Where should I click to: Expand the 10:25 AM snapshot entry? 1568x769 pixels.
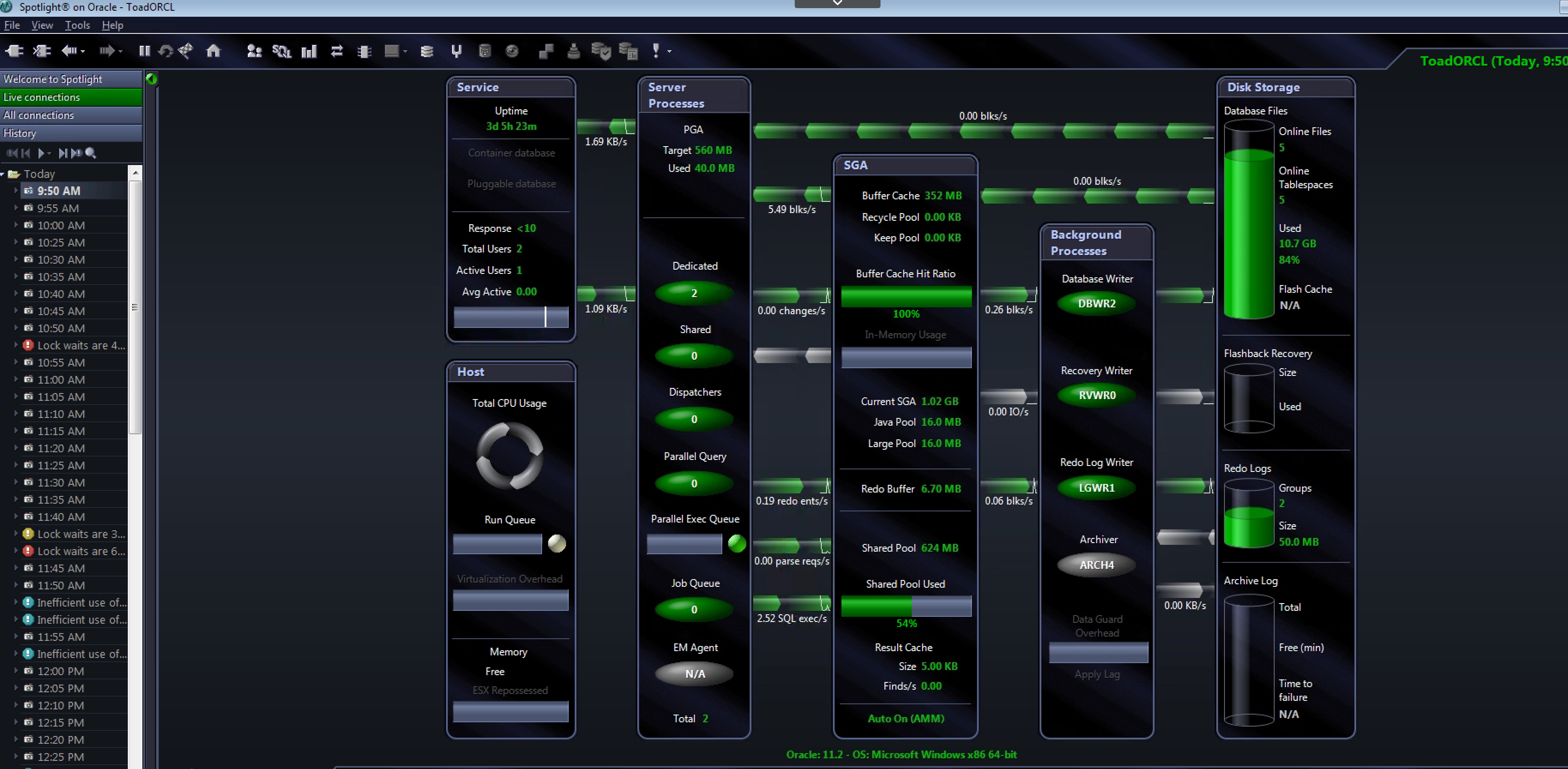(16, 242)
